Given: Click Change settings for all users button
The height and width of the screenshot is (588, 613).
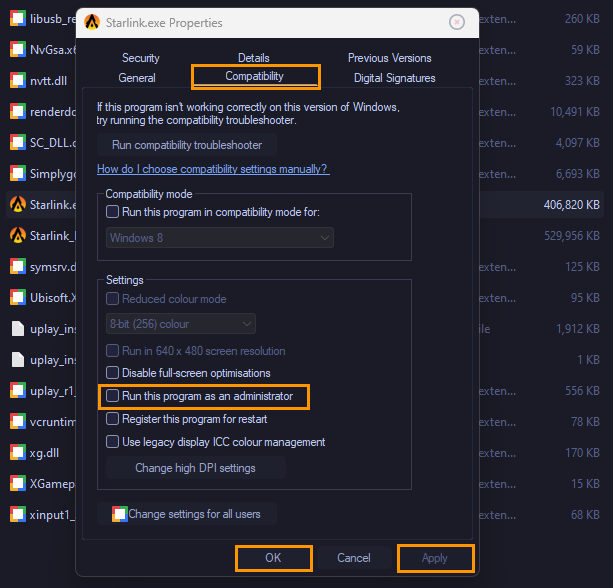Looking at the screenshot, I should coord(187,514).
